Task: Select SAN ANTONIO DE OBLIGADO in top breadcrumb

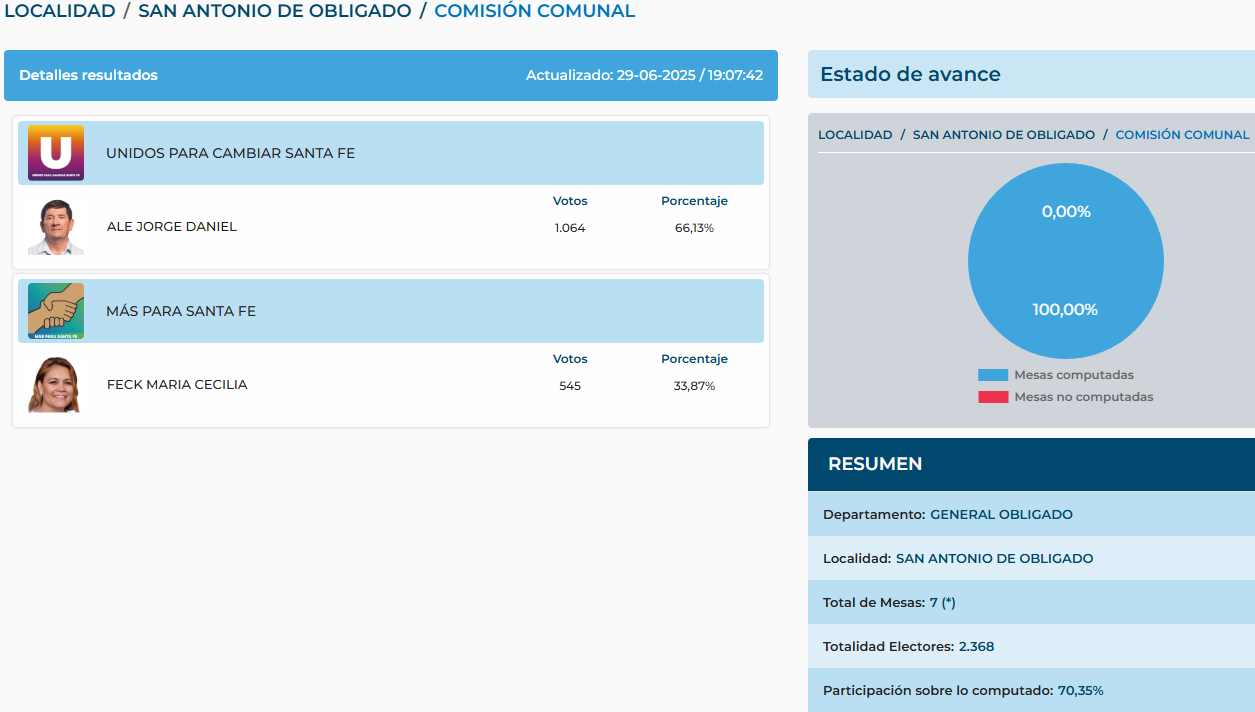Action: click(275, 12)
